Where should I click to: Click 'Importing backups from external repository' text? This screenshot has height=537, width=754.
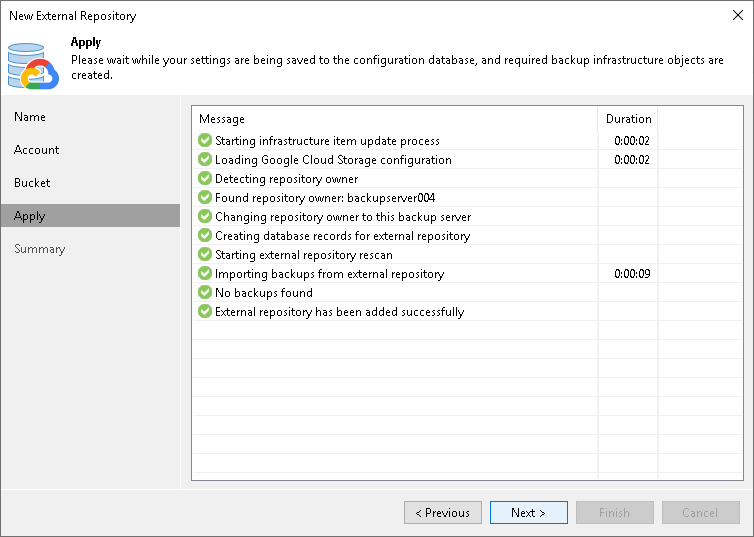[x=329, y=274]
